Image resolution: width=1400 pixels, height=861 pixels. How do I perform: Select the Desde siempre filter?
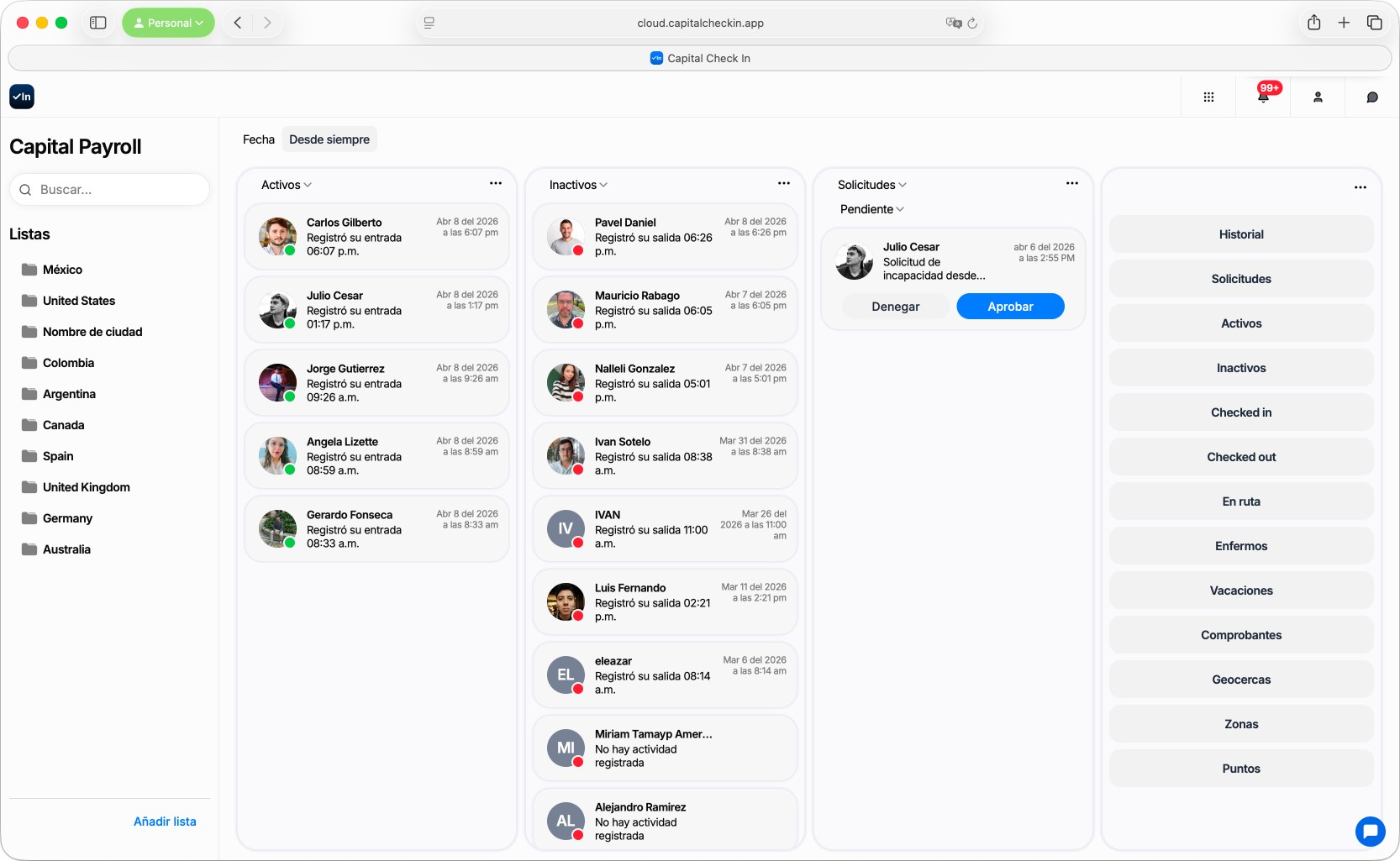point(329,139)
